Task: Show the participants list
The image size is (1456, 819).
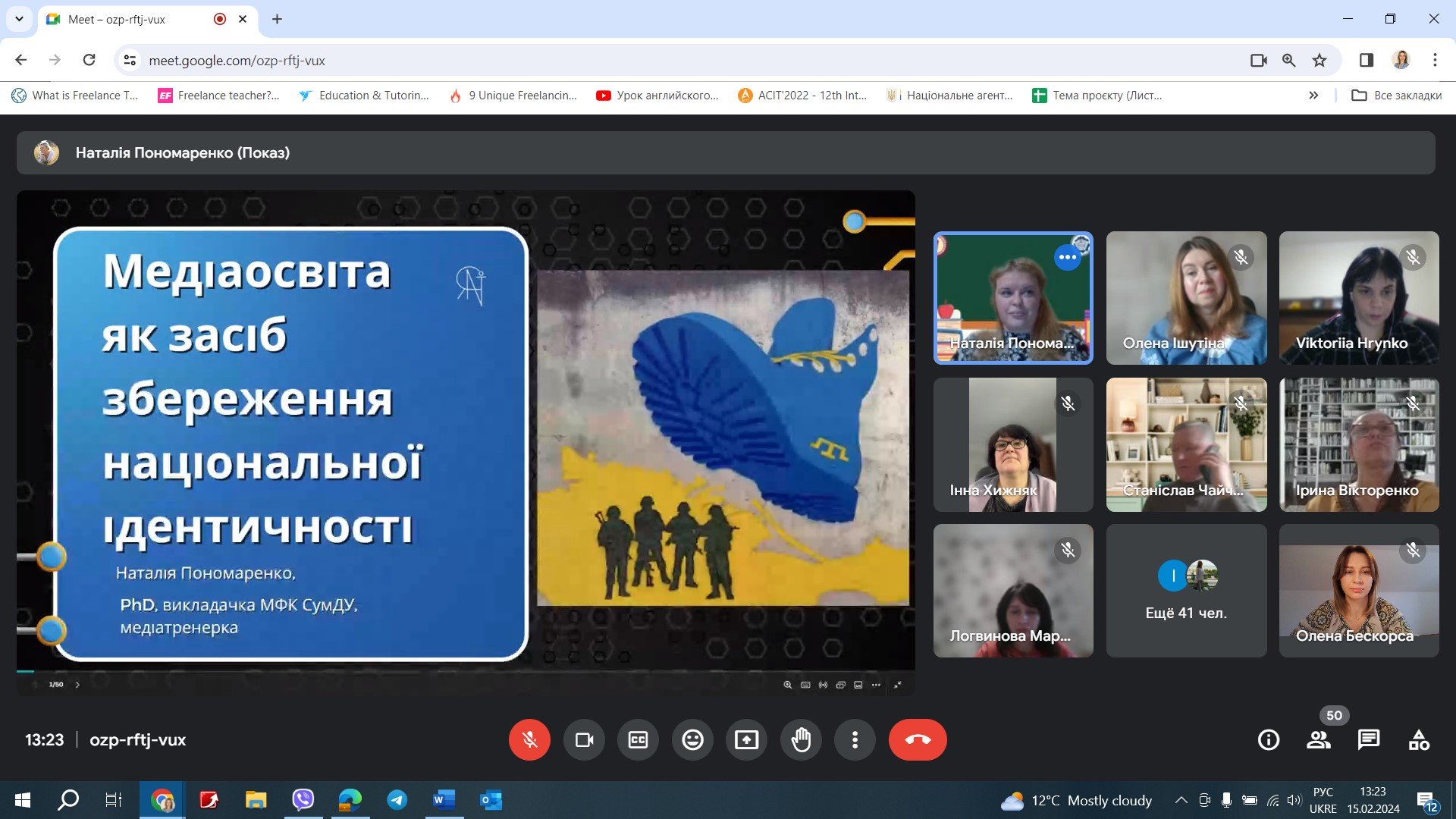Action: coord(1319,739)
